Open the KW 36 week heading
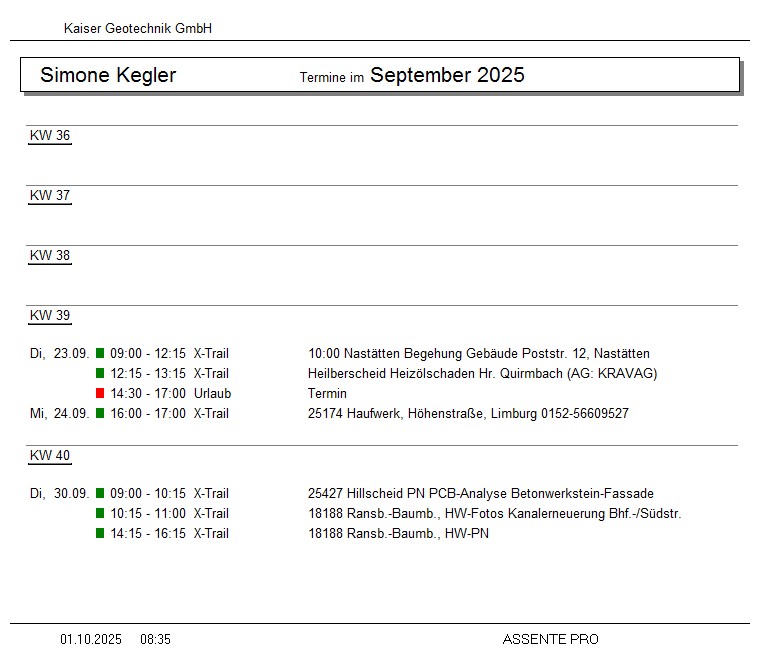Image resolution: width=780 pixels, height=663 pixels. pos(50,136)
